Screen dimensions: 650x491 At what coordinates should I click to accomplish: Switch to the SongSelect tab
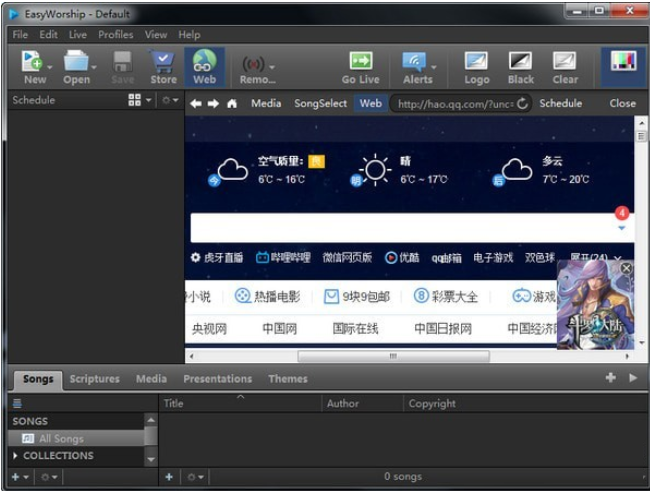(320, 103)
